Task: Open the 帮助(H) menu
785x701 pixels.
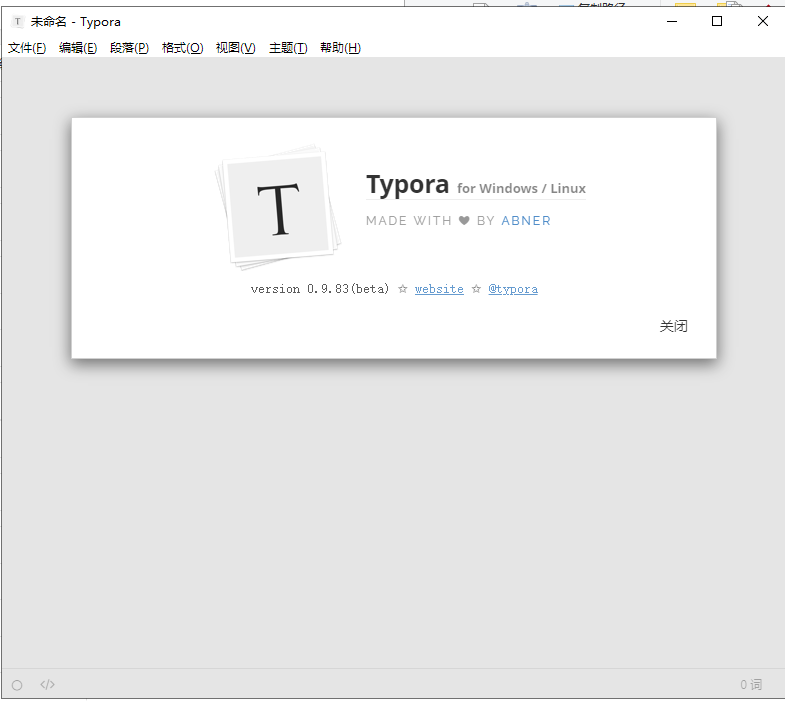Action: pyautogui.click(x=340, y=48)
